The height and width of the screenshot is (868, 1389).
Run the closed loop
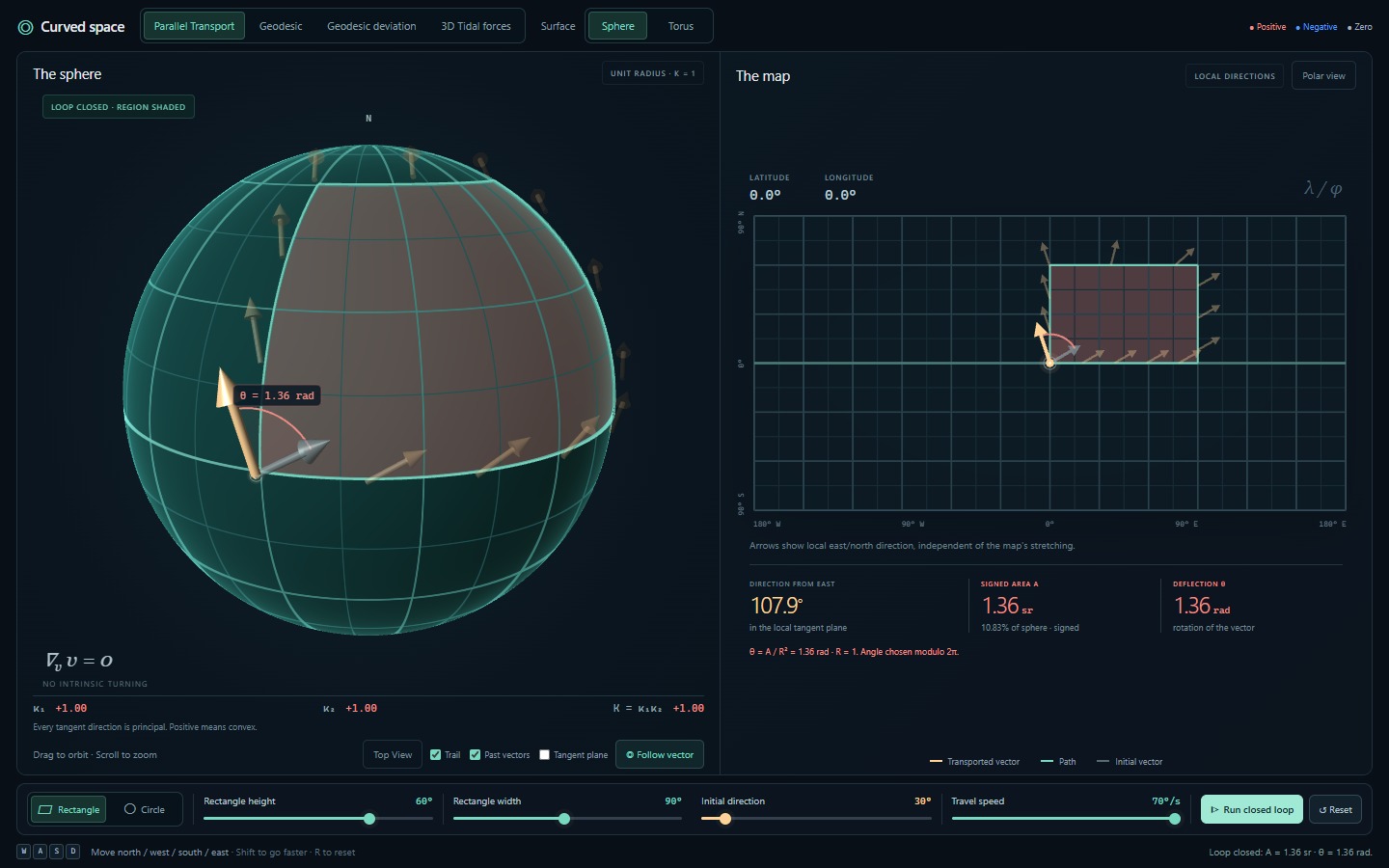tap(1252, 809)
